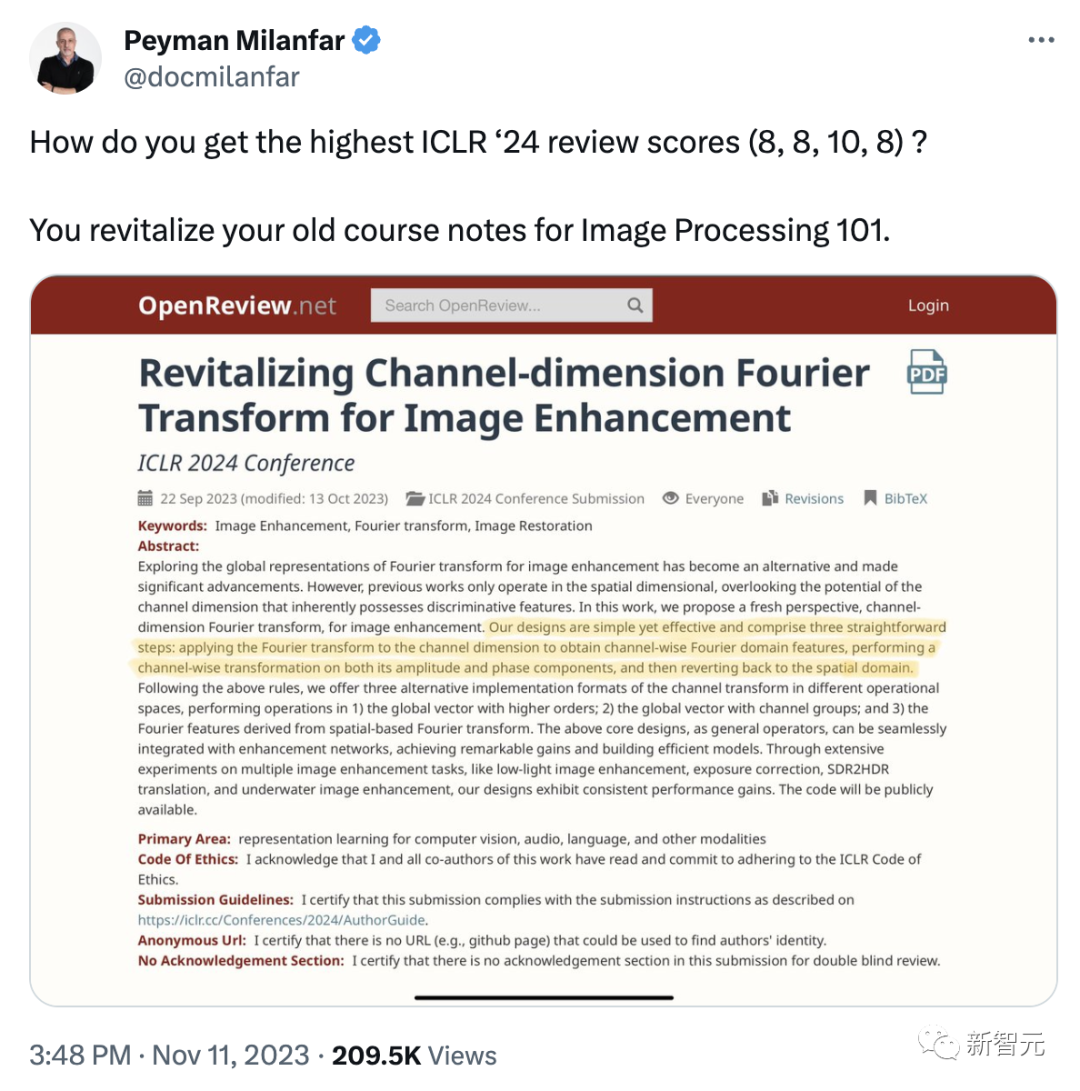
Task: Click the Peyman Milanfar display name
Action: [x=234, y=41]
